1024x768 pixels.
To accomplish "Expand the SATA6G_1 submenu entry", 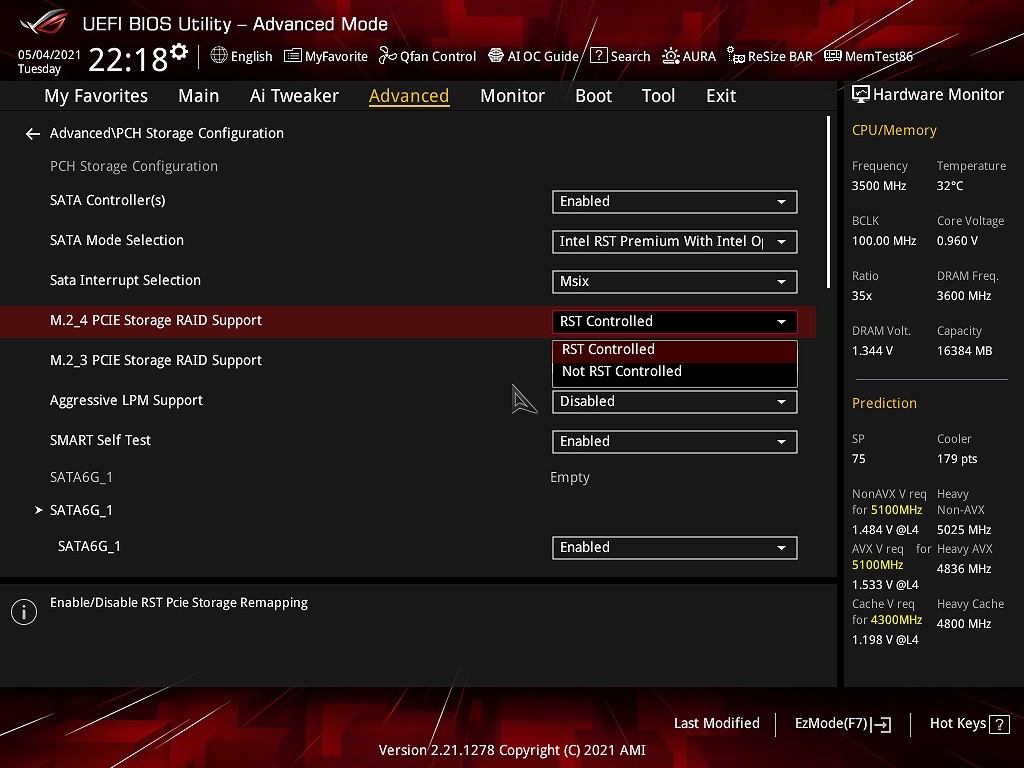I will [81, 510].
